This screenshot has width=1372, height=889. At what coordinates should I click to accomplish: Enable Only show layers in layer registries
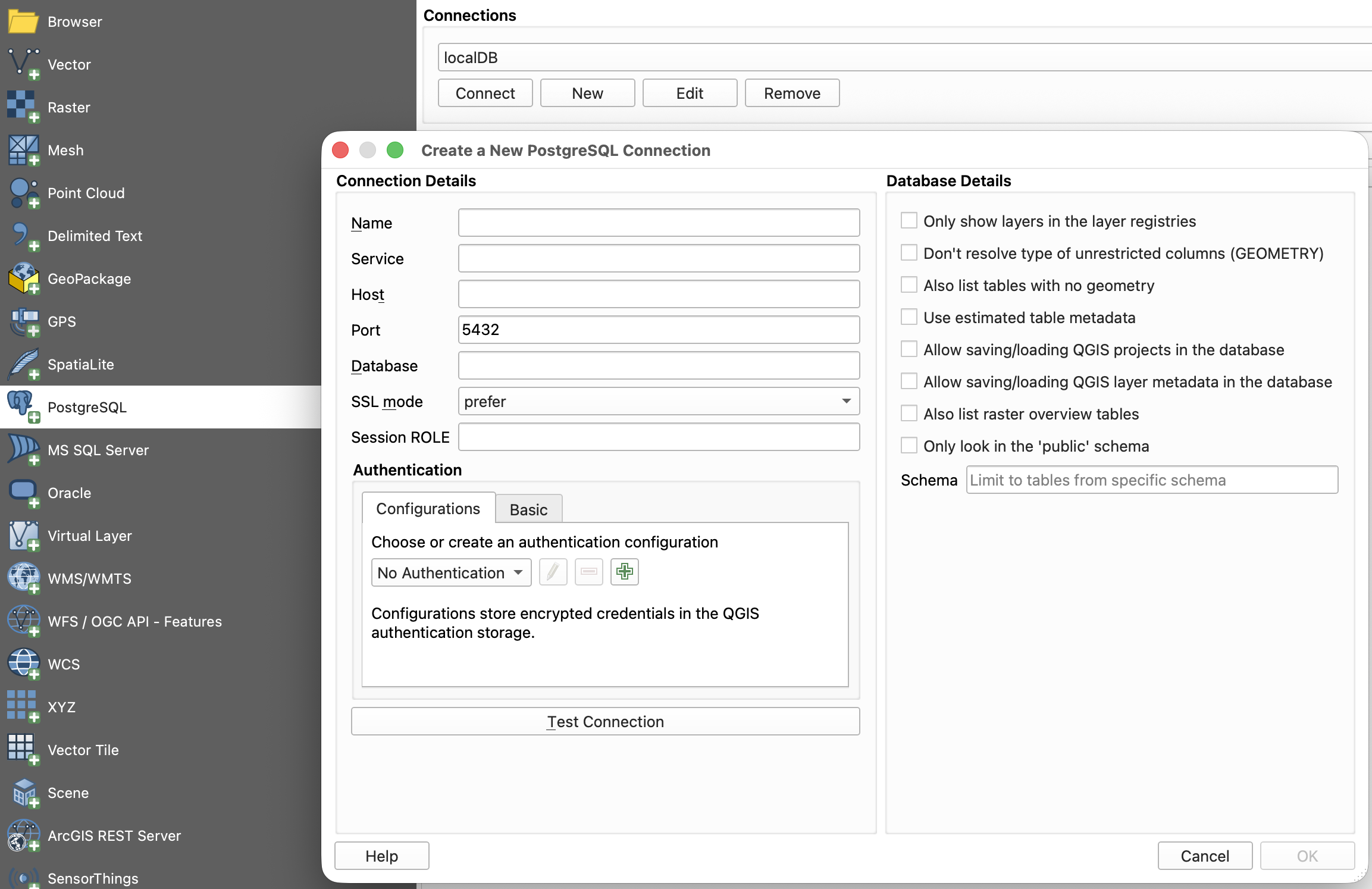click(x=909, y=221)
